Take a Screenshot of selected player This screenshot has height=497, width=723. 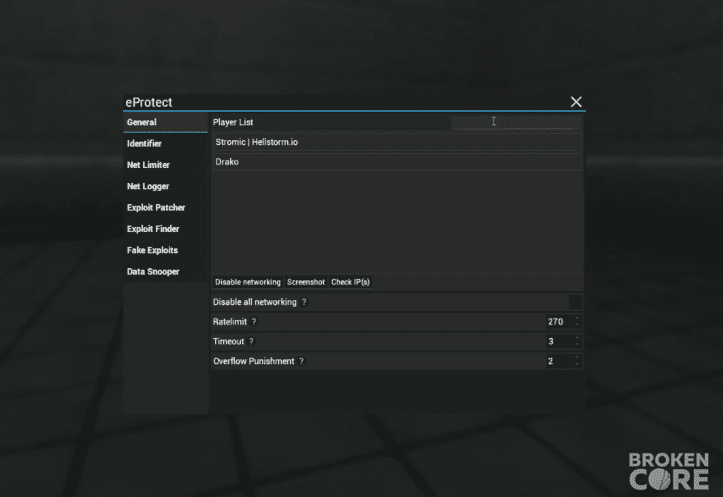[x=306, y=282]
